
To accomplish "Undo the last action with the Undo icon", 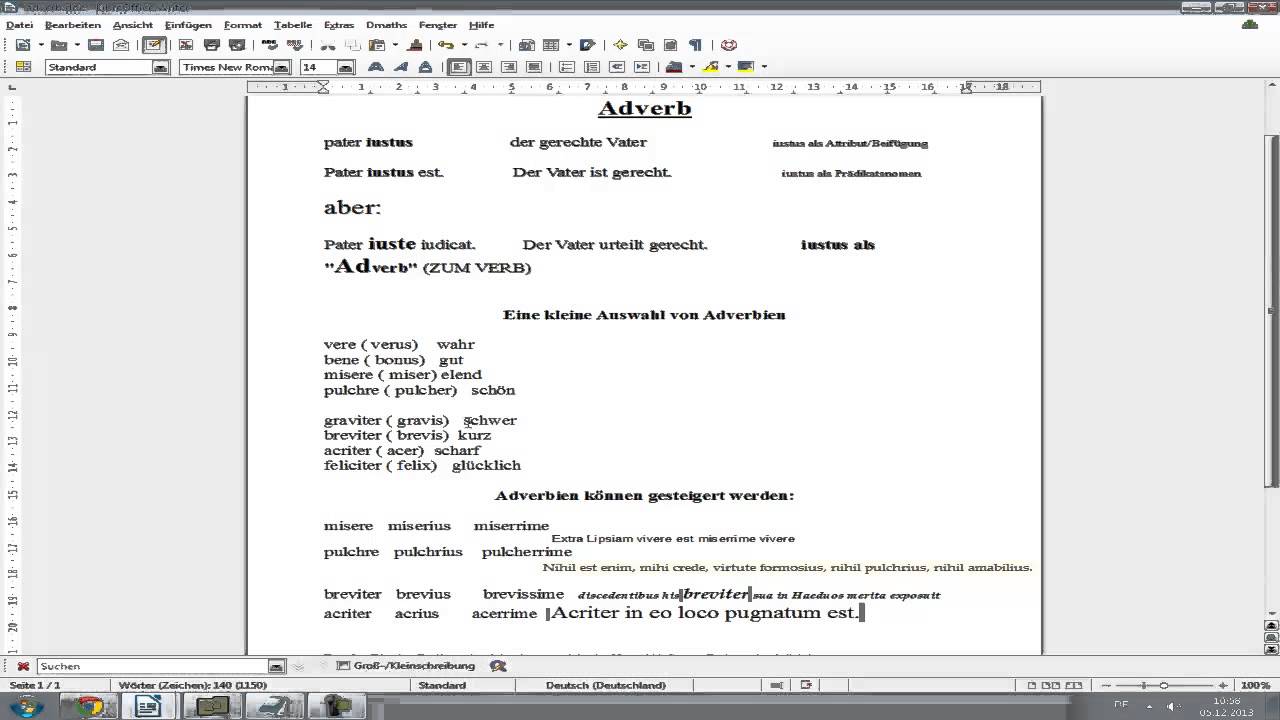I will tap(445, 45).
